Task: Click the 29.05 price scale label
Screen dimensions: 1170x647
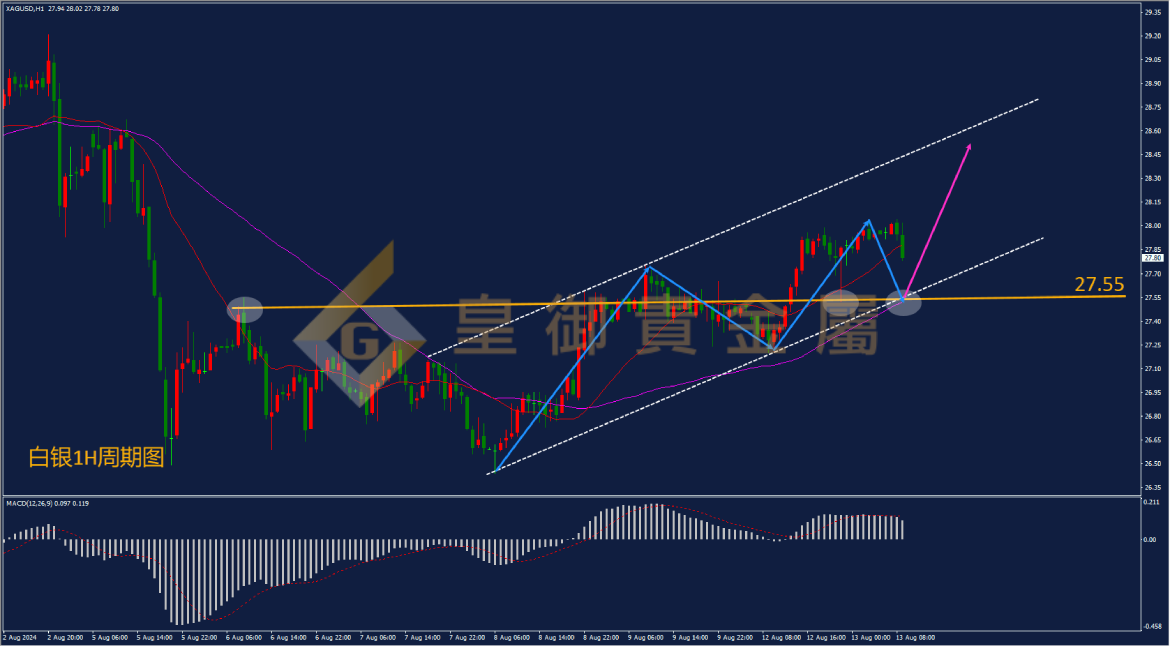Action: click(1153, 60)
